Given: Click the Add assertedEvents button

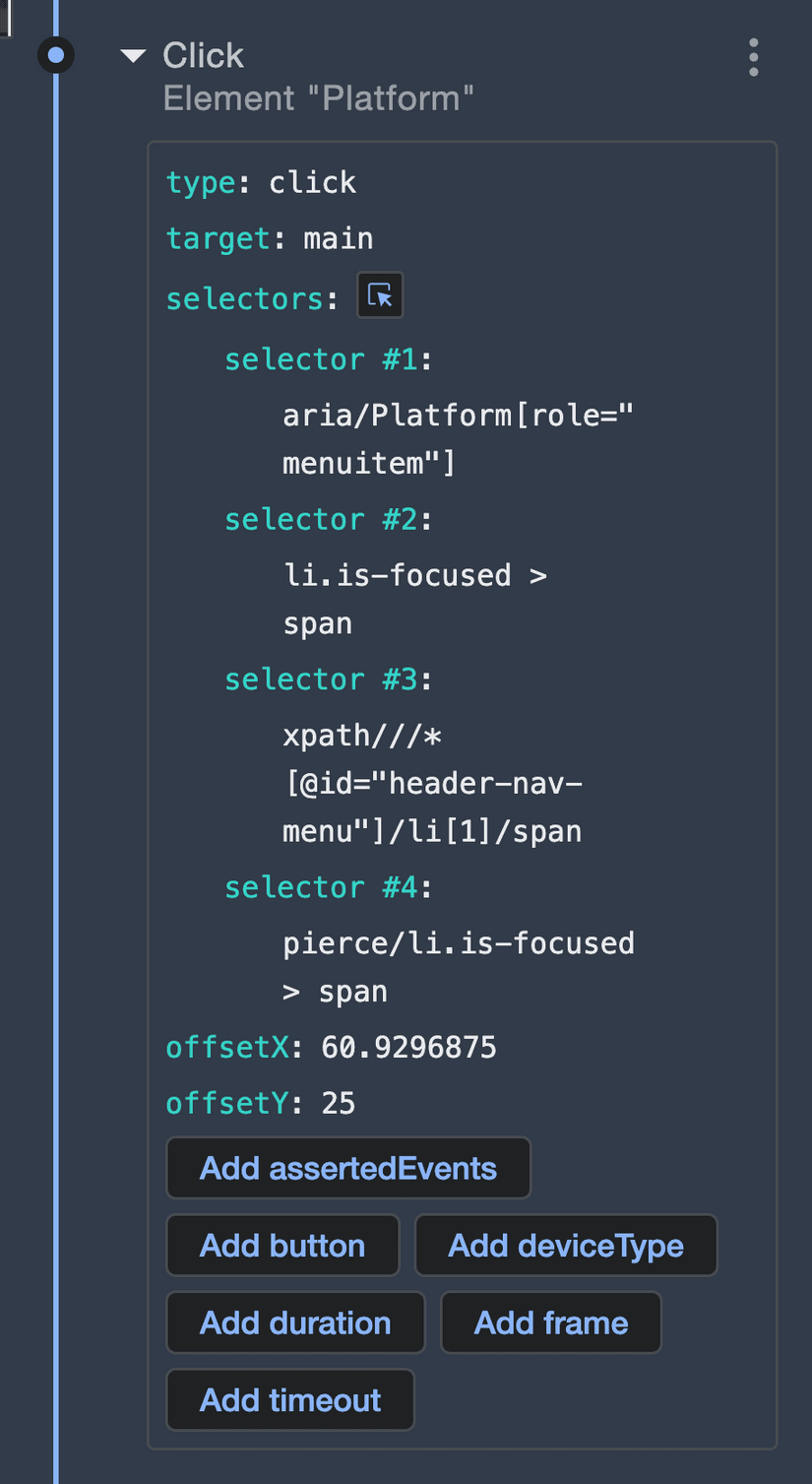Looking at the screenshot, I should [347, 1168].
